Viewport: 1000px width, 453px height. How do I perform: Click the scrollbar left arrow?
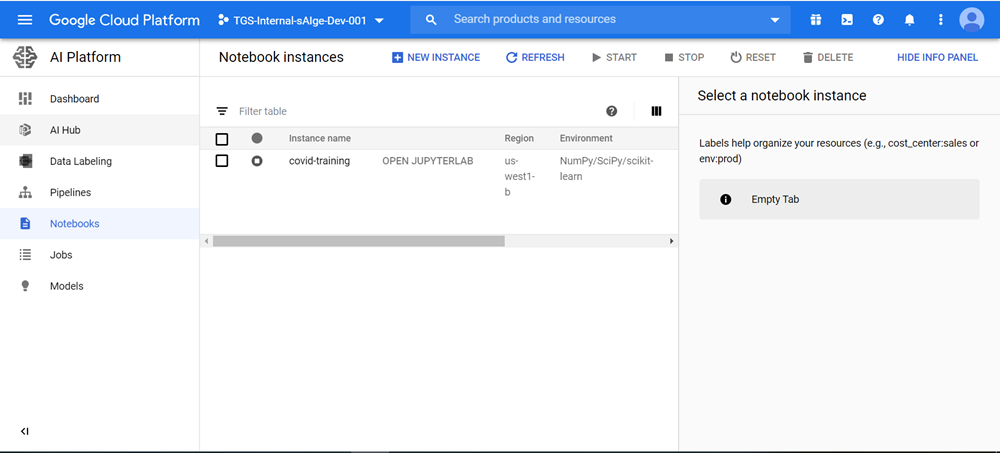(206, 241)
